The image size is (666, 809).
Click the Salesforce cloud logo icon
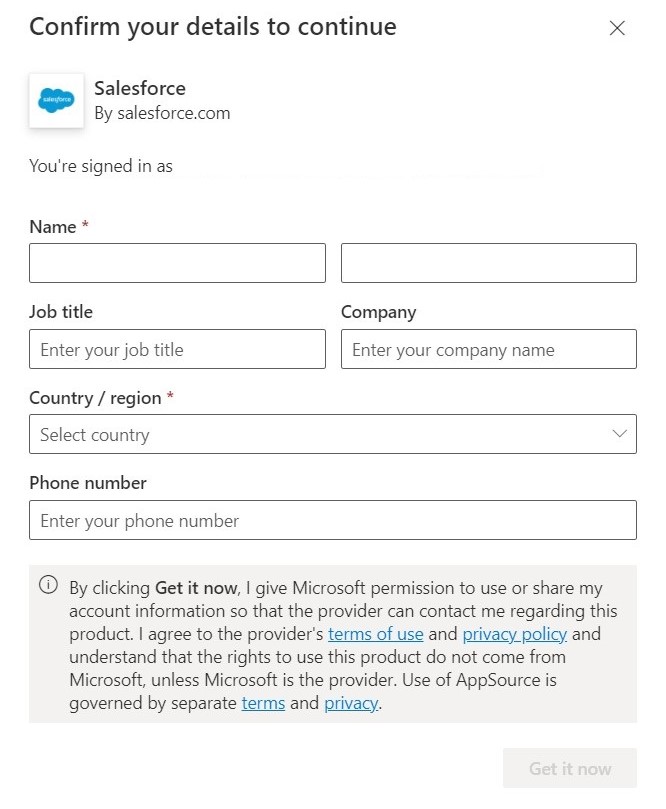click(x=56, y=100)
